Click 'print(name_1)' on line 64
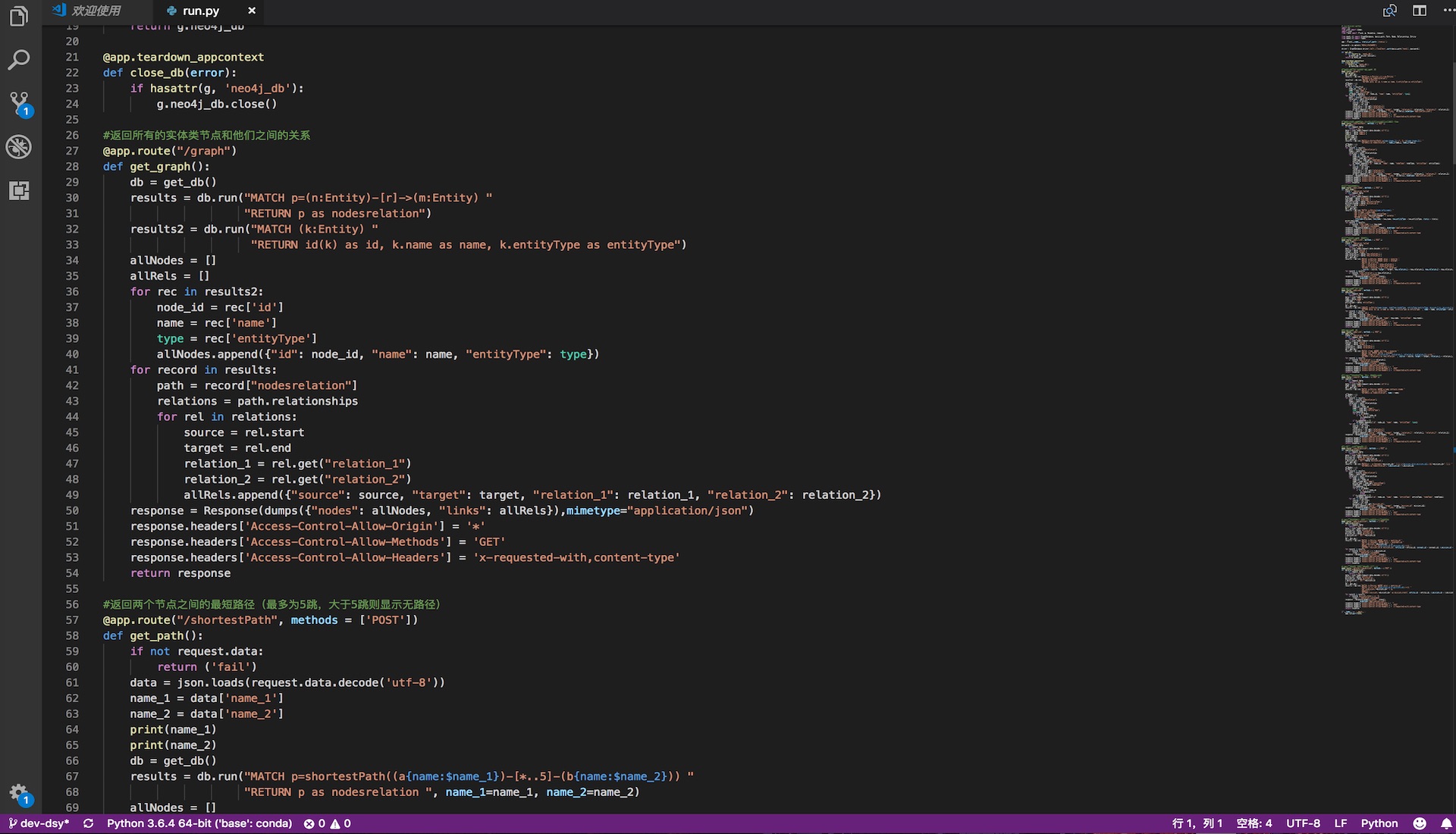1456x834 pixels. [x=174, y=730]
